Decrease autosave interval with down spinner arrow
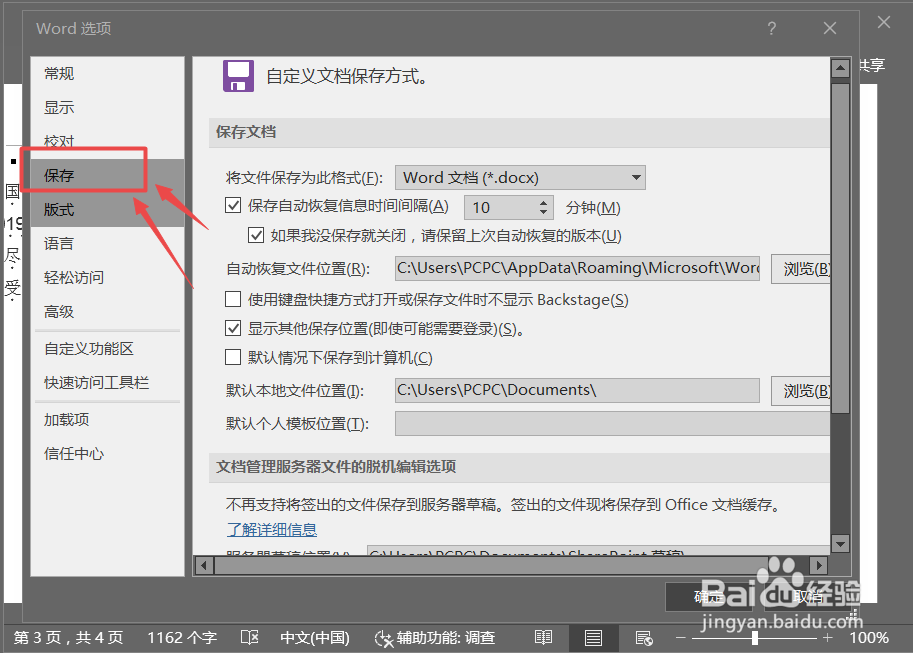913x653 pixels. 543,213
